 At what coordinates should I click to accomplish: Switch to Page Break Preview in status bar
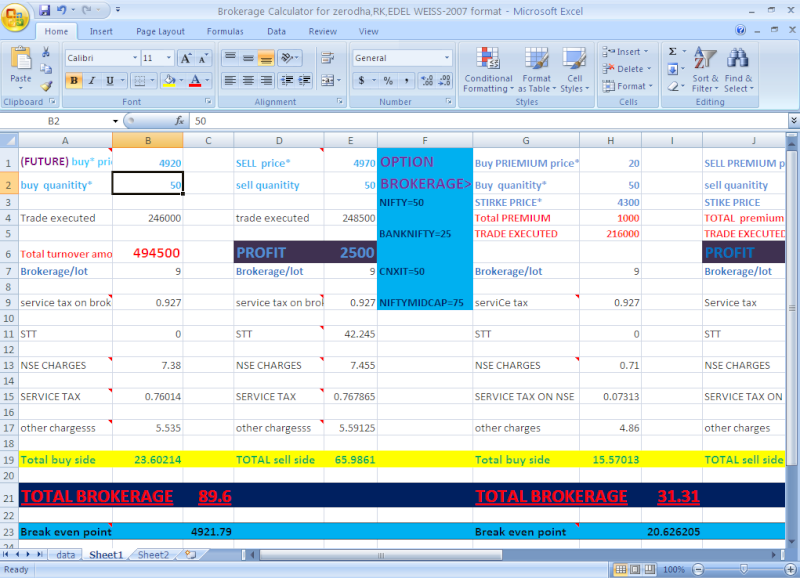coord(650,569)
